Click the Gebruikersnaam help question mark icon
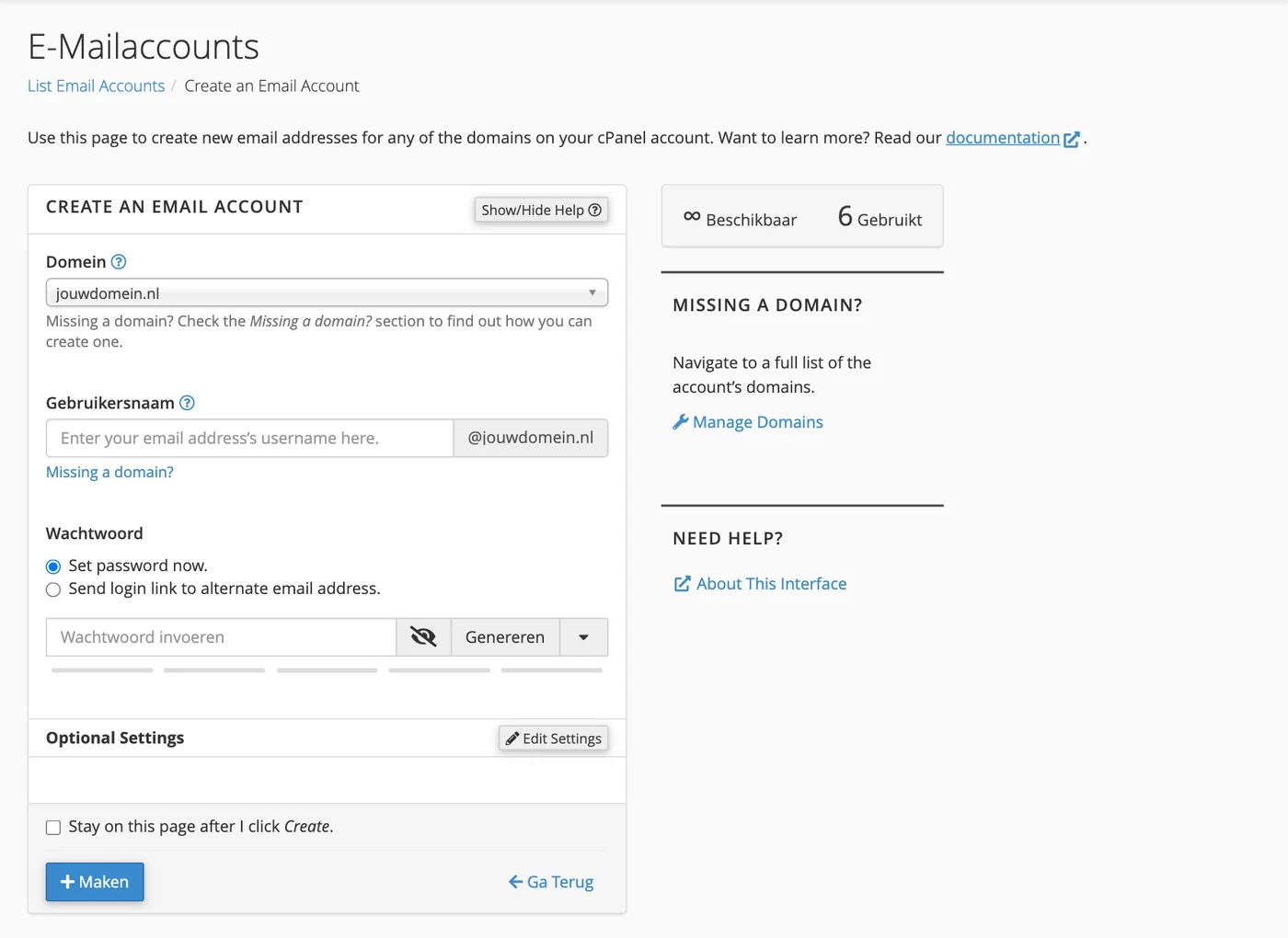This screenshot has width=1288, height=938. 187,403
